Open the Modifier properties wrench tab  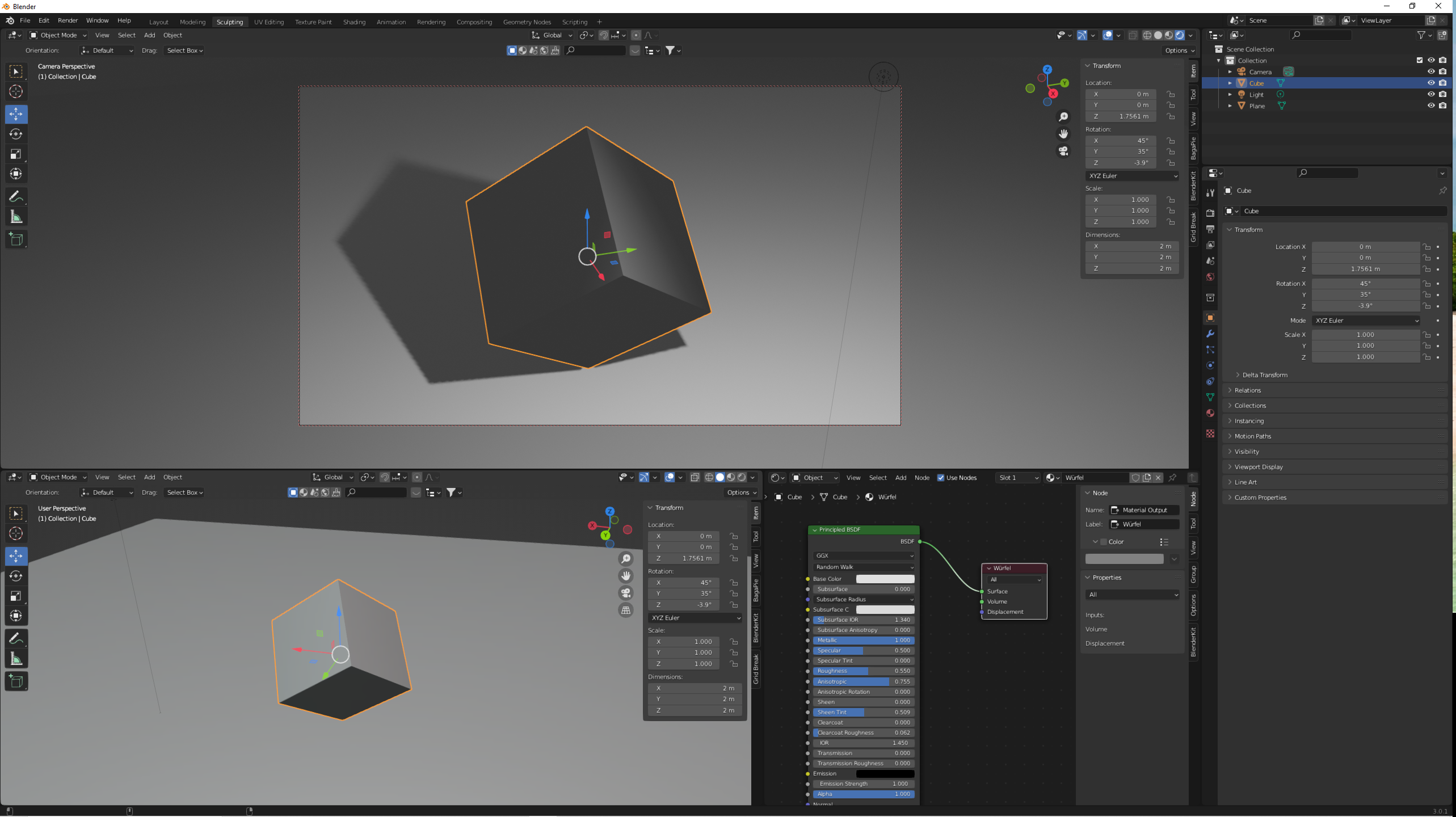pyautogui.click(x=1210, y=334)
